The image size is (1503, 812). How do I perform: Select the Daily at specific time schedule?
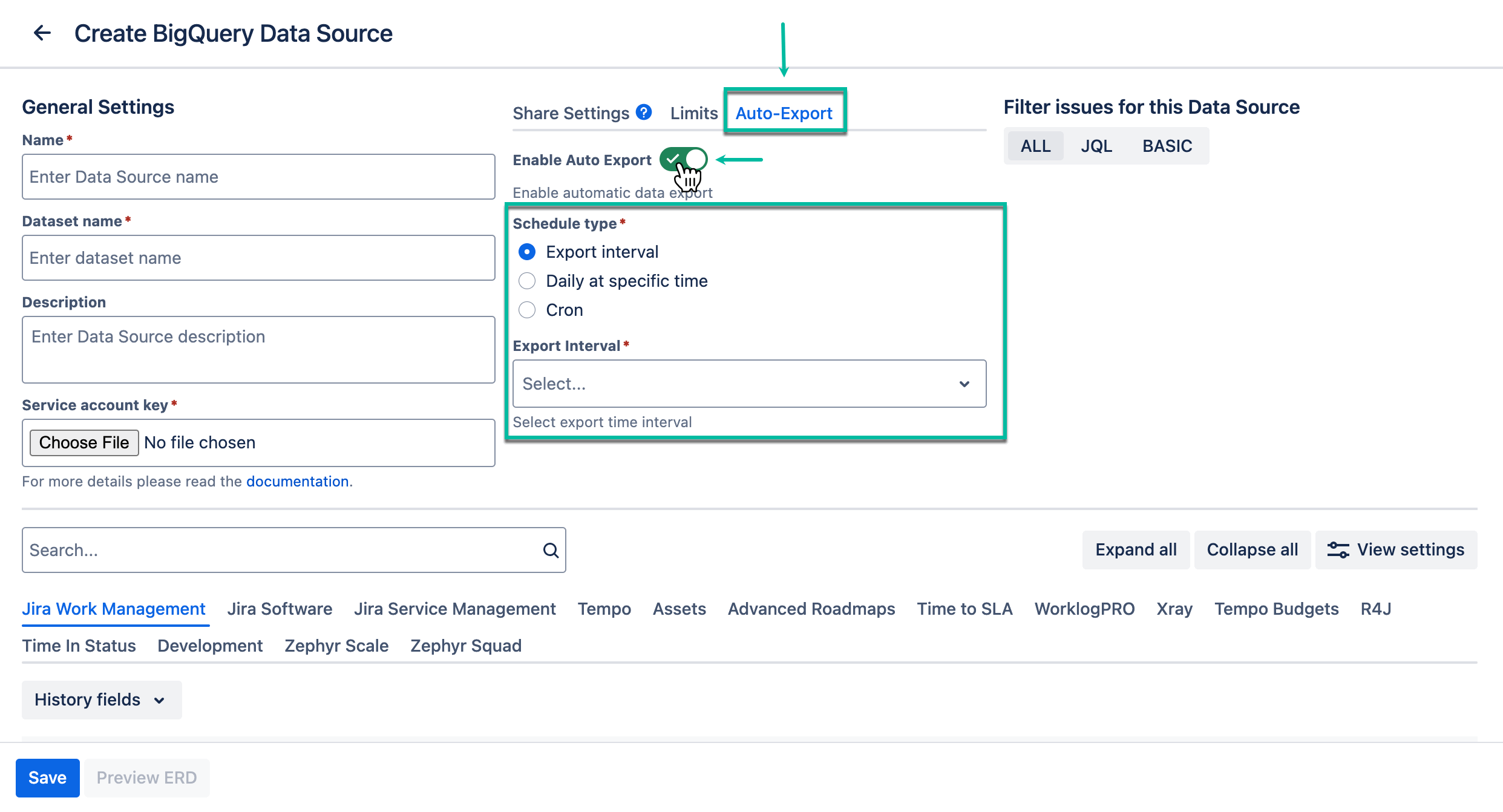click(527, 281)
